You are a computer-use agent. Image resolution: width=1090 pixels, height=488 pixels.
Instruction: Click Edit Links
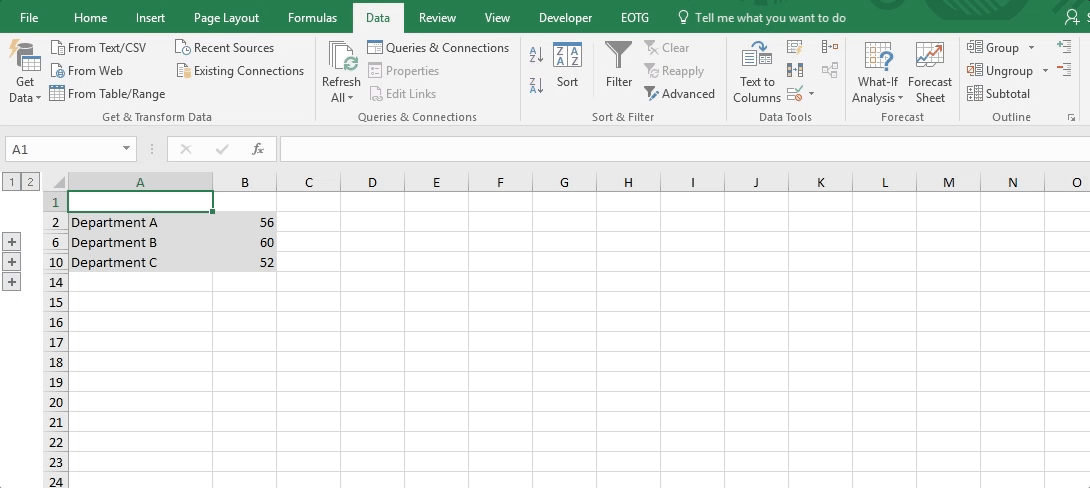pos(402,94)
